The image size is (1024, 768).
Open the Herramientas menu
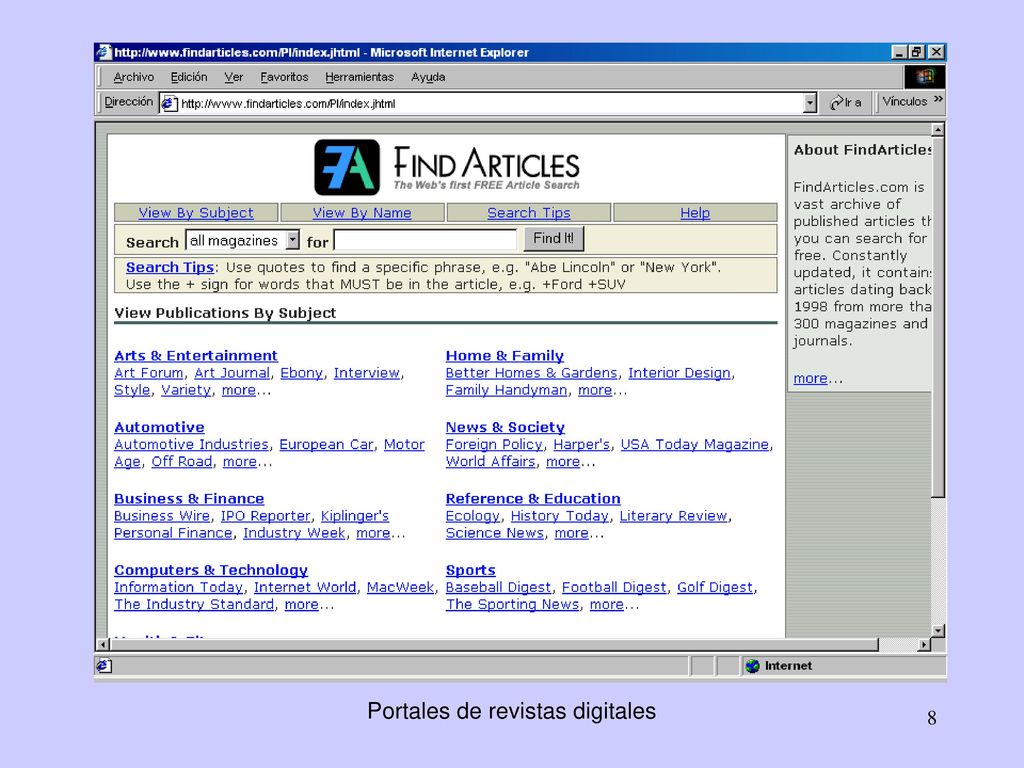click(x=359, y=77)
